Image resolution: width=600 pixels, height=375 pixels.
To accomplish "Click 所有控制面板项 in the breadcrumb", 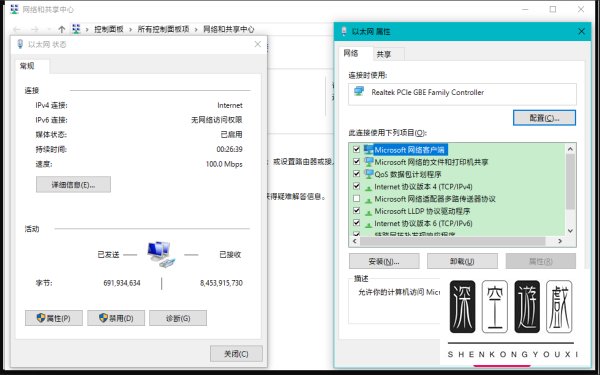I will (x=163, y=29).
